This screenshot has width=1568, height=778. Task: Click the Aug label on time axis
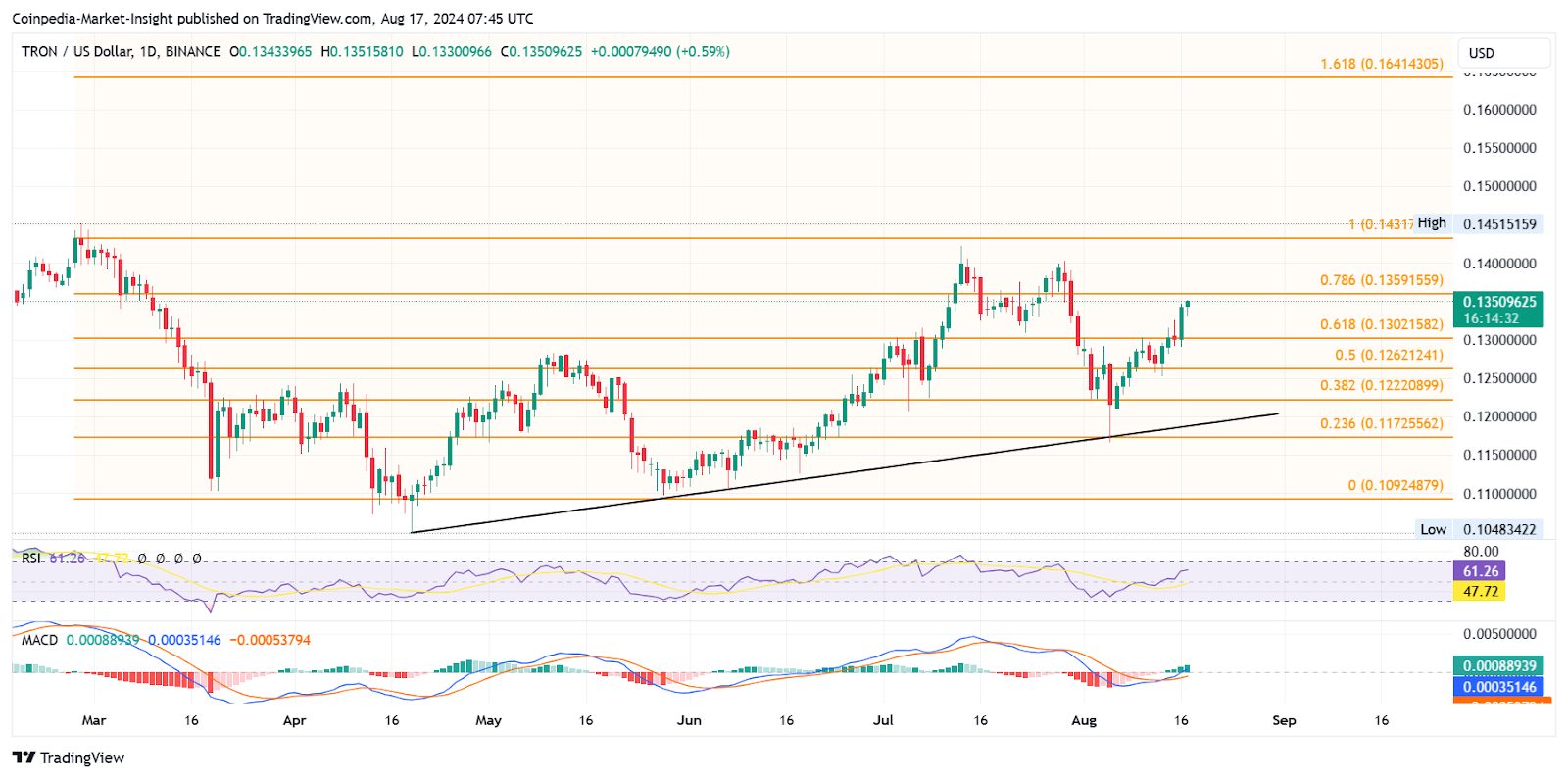pos(1084,720)
